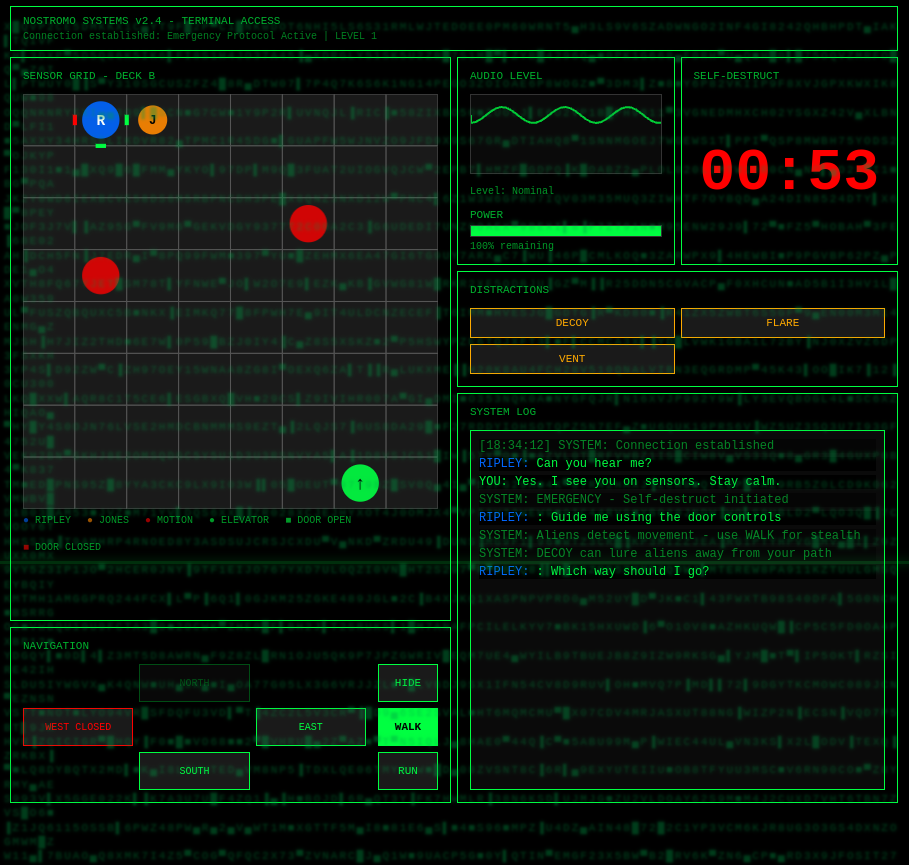Image resolution: width=909 pixels, height=865 pixels.
Task: Click the RIPLEY legend entry
Action: (x=47, y=520)
